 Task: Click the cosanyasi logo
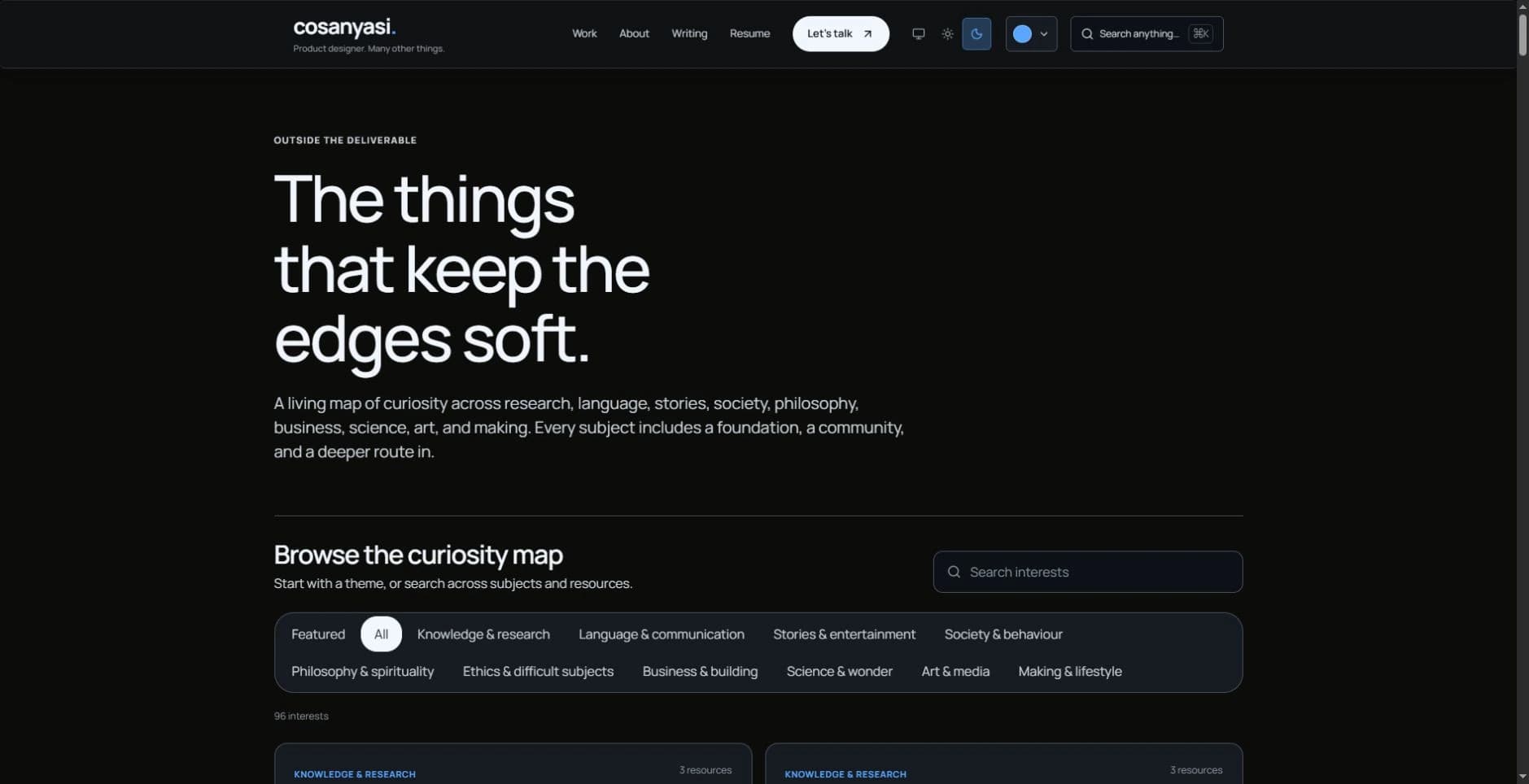click(x=344, y=27)
